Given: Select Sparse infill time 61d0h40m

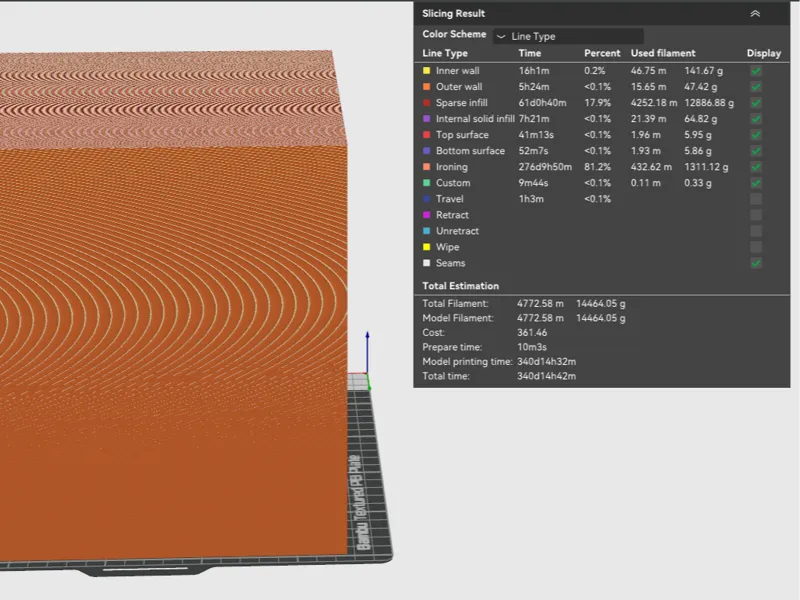Looking at the screenshot, I should (542, 103).
